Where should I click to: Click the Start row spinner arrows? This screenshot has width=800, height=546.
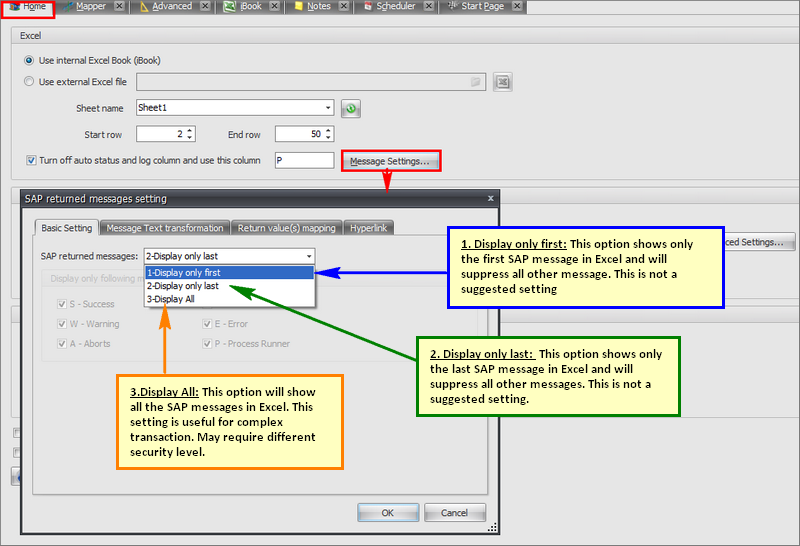(x=190, y=134)
